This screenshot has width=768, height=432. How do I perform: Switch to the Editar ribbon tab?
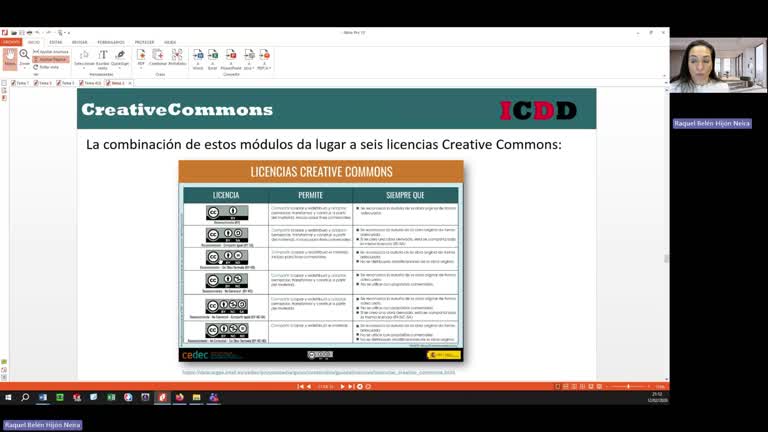(55, 42)
